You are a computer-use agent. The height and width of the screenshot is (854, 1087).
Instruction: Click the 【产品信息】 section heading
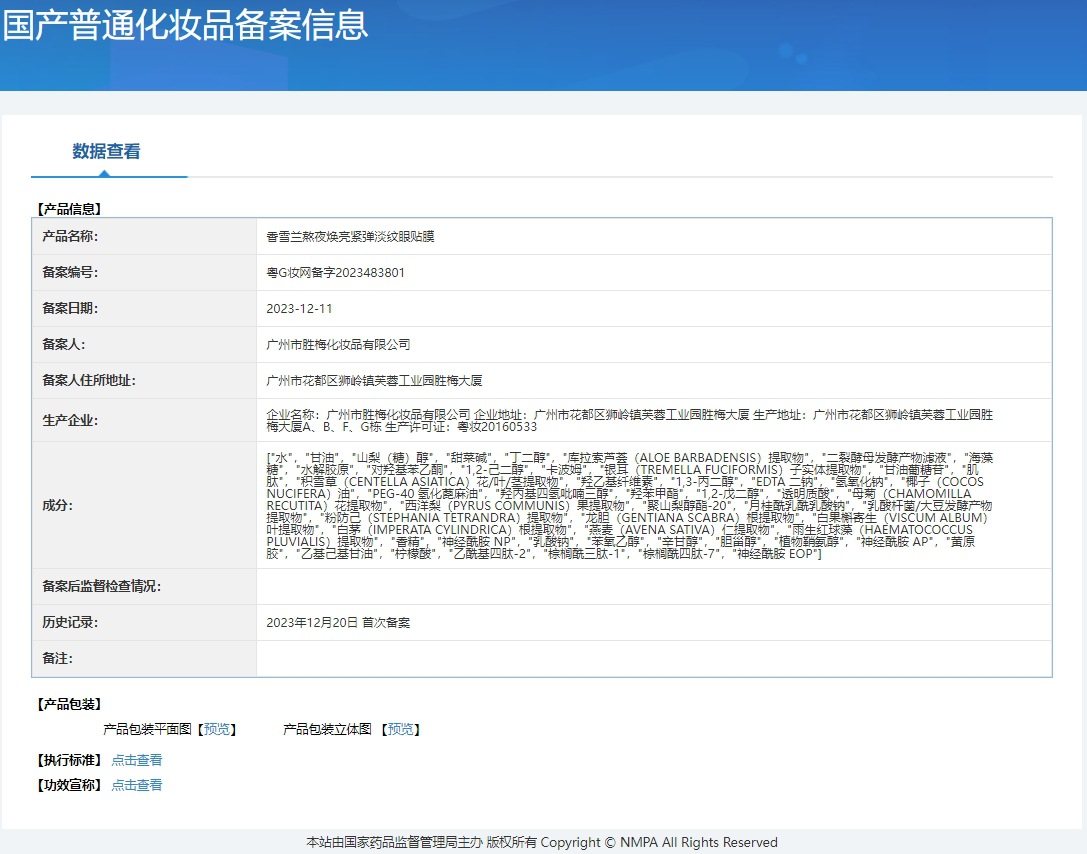(x=69, y=209)
